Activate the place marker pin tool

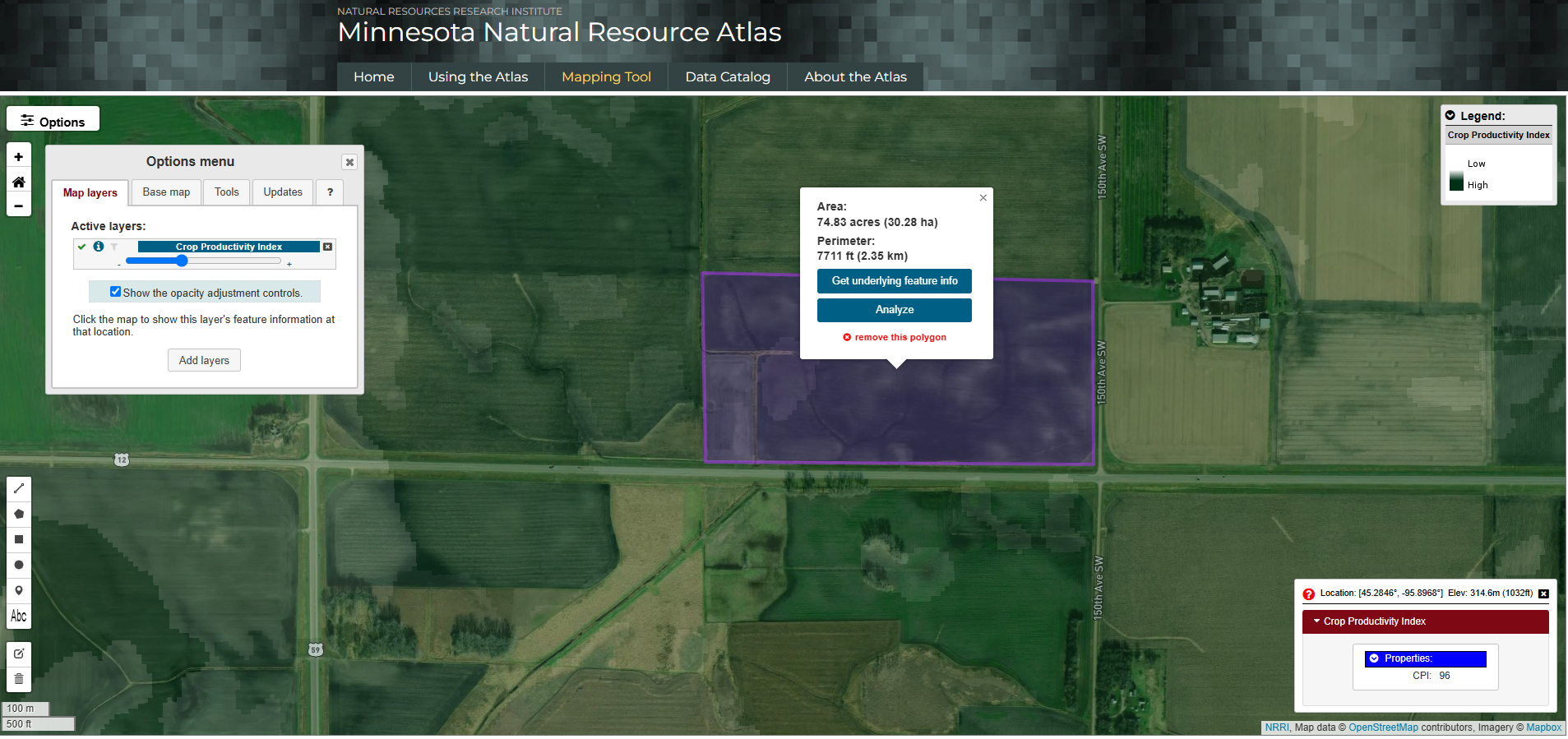(19, 590)
